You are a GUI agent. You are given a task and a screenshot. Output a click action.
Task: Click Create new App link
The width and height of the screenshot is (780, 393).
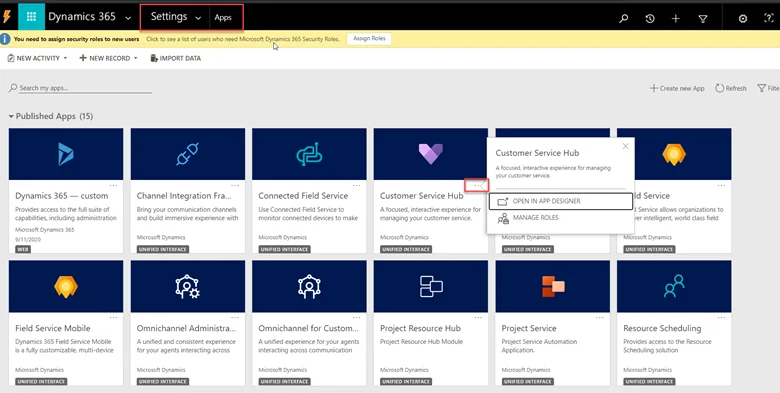click(677, 88)
